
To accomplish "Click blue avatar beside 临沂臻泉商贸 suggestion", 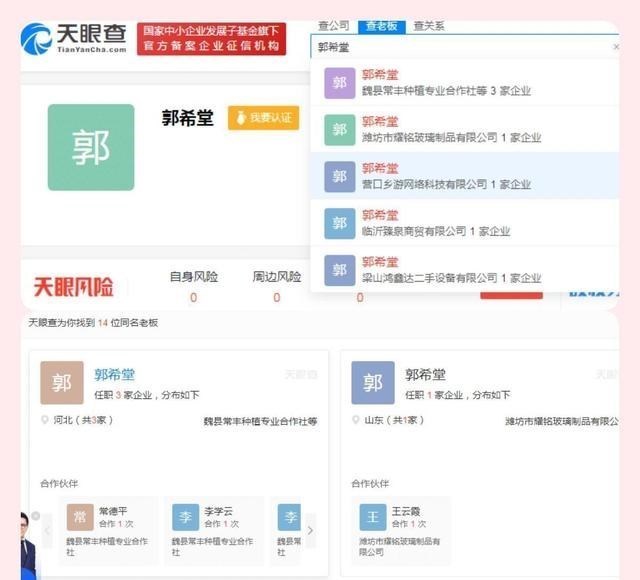I will point(340,223).
